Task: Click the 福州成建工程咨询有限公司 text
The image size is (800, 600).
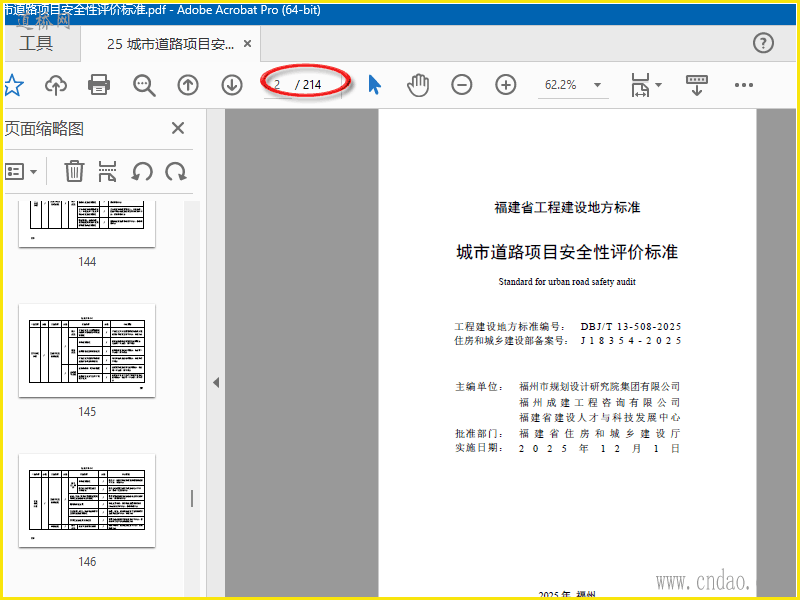Action: coord(599,403)
